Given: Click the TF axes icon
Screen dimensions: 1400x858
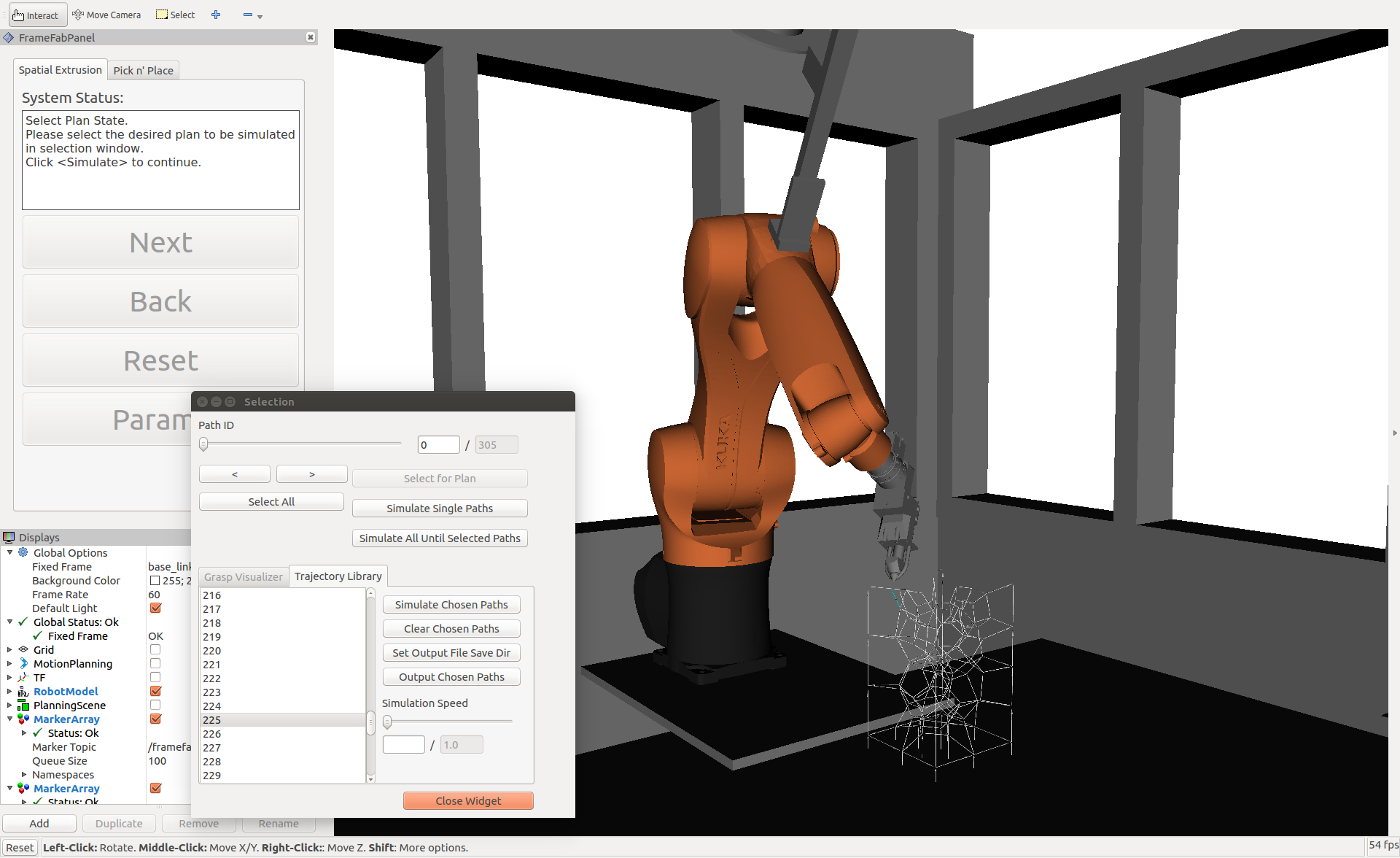Looking at the screenshot, I should tap(23, 677).
